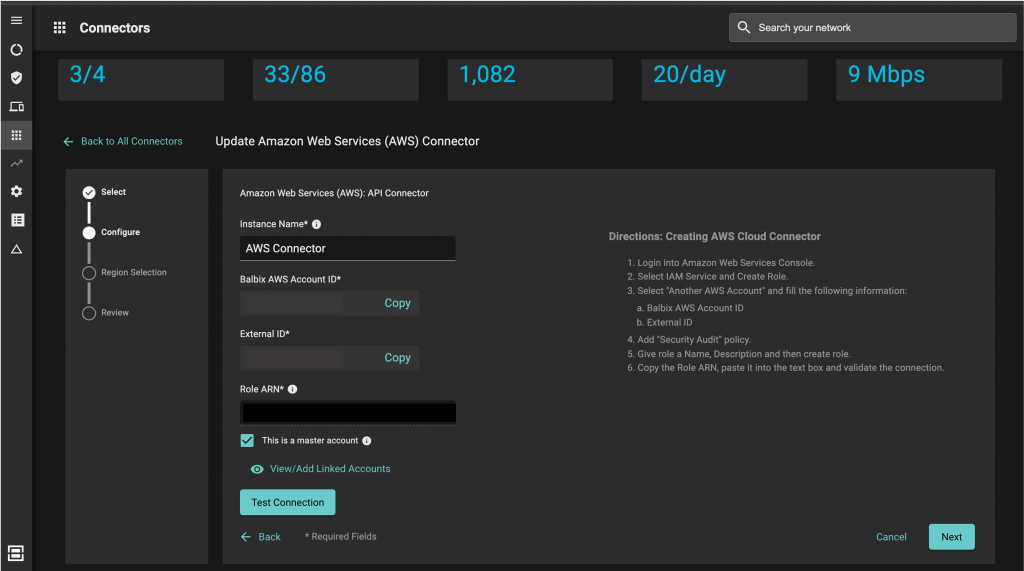The height and width of the screenshot is (571, 1024).
Task: Go to the Review step
Action: (x=105, y=313)
